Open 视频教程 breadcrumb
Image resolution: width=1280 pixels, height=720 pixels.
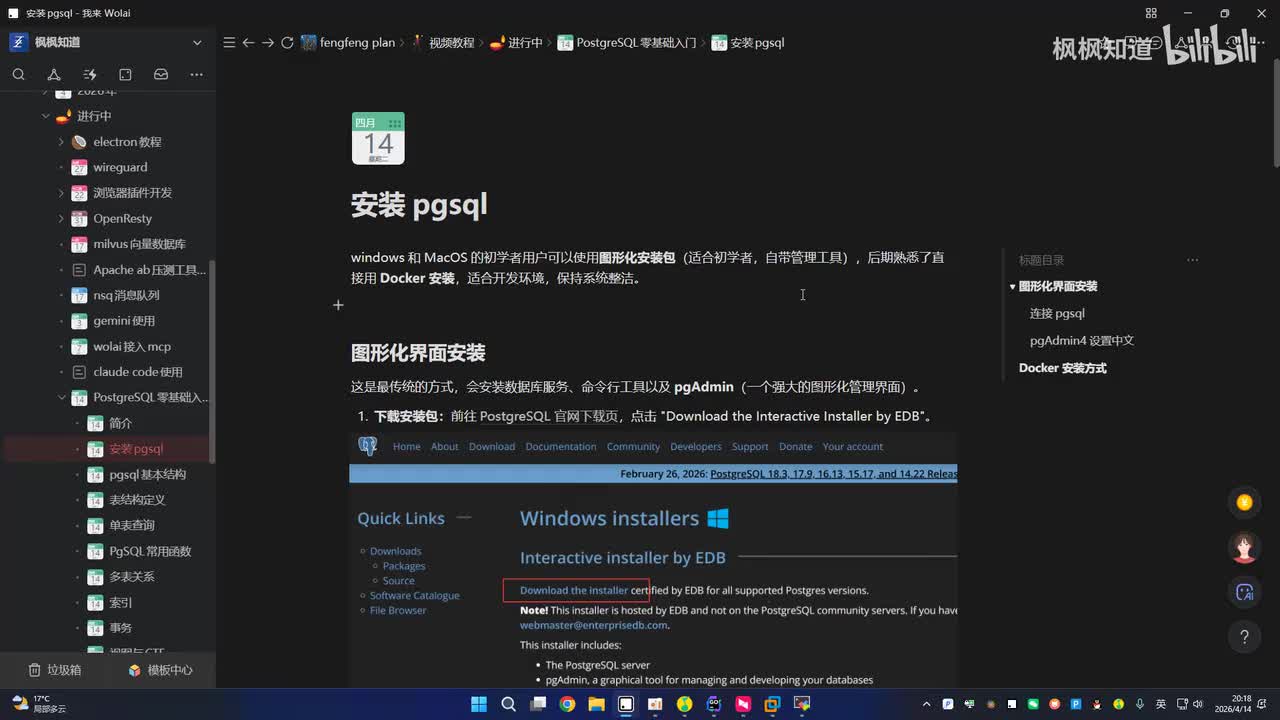[443, 43]
